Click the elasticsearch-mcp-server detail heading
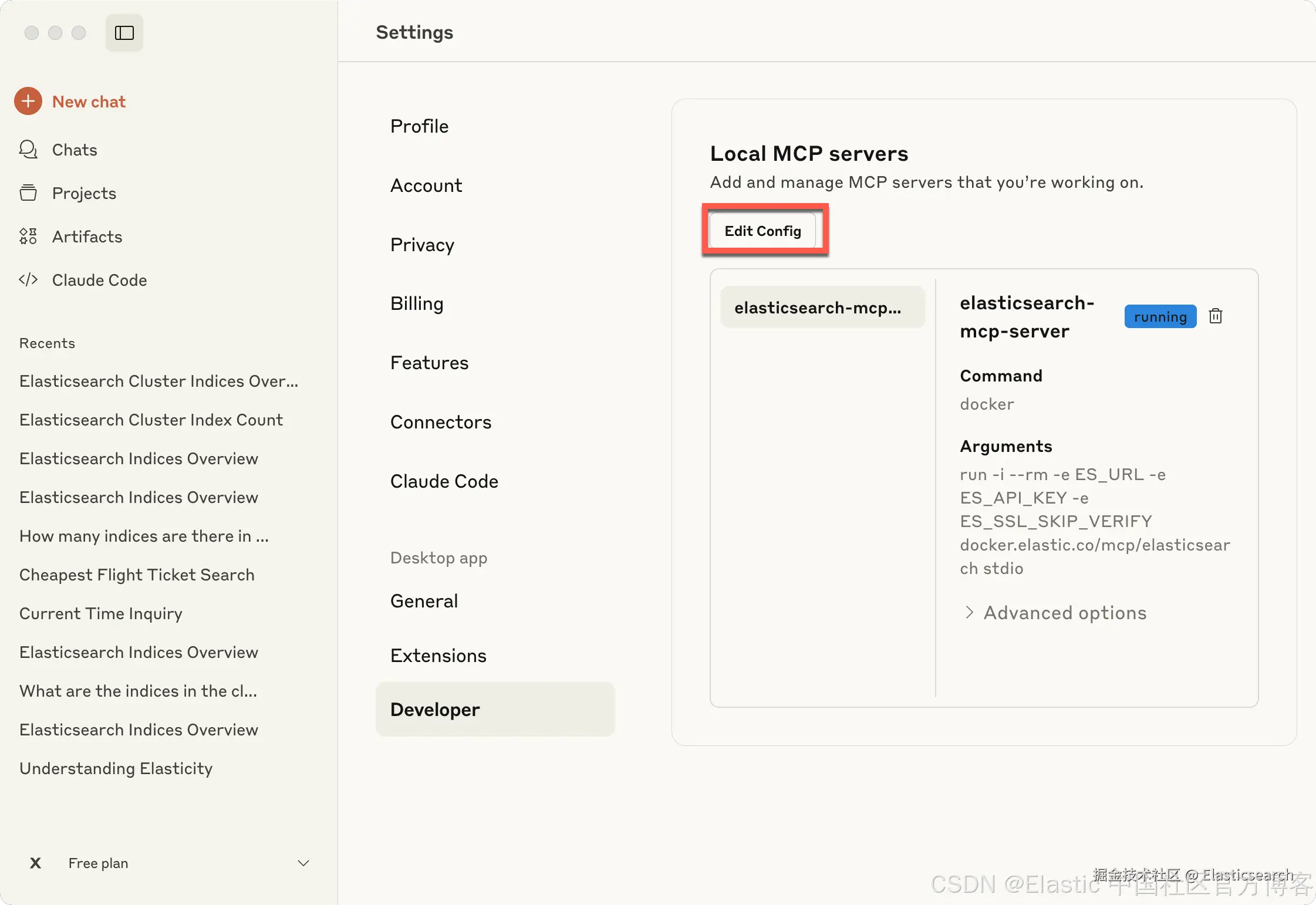Viewport: 1316px width, 905px height. (1027, 316)
